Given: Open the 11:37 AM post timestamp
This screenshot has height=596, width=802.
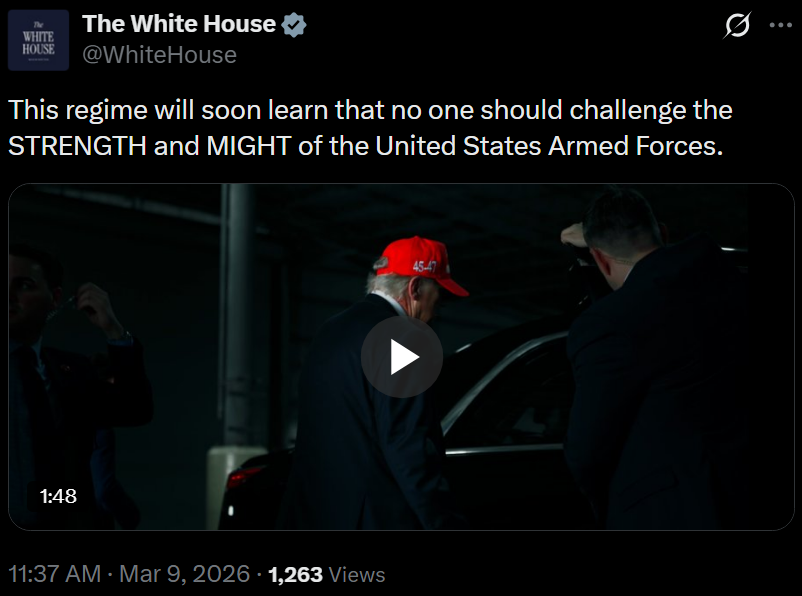Looking at the screenshot, I should point(55,574).
